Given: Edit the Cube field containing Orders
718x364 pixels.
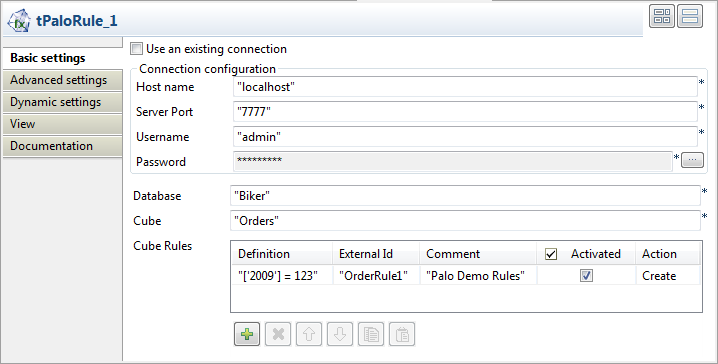Looking at the screenshot, I should click(465, 221).
